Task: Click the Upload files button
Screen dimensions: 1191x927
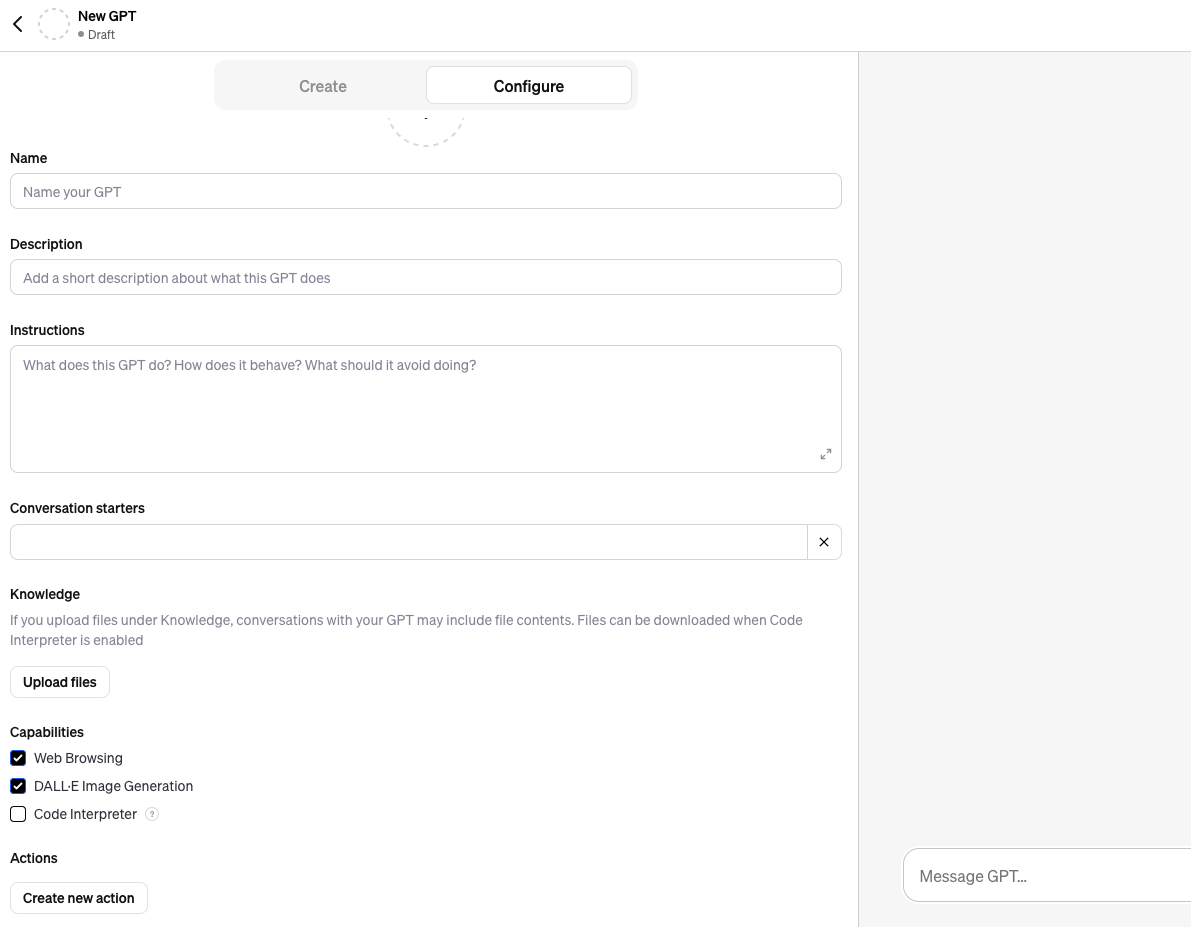Action: coord(60,682)
